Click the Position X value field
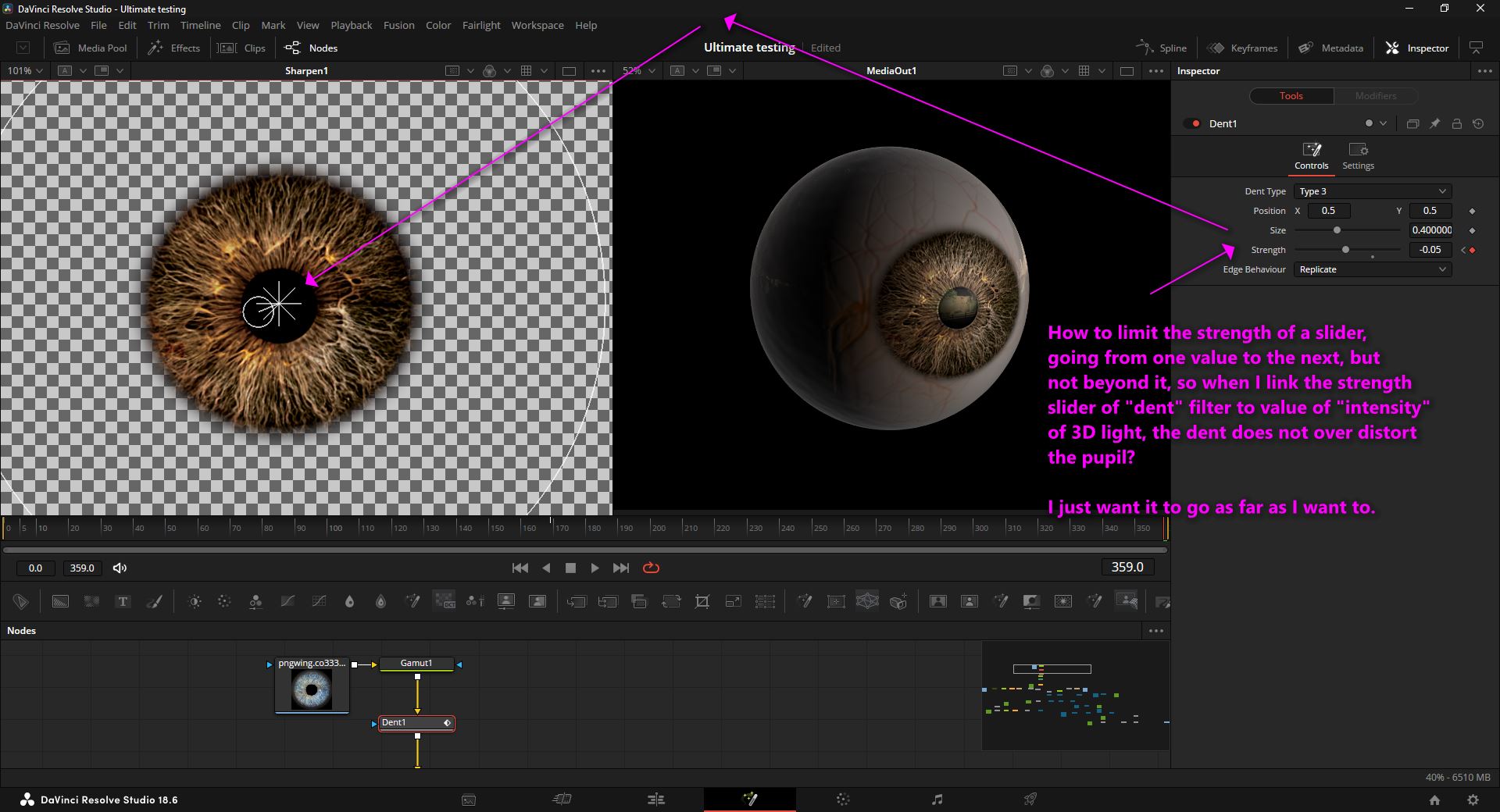Screen dimensions: 1500x812 coord(1328,211)
